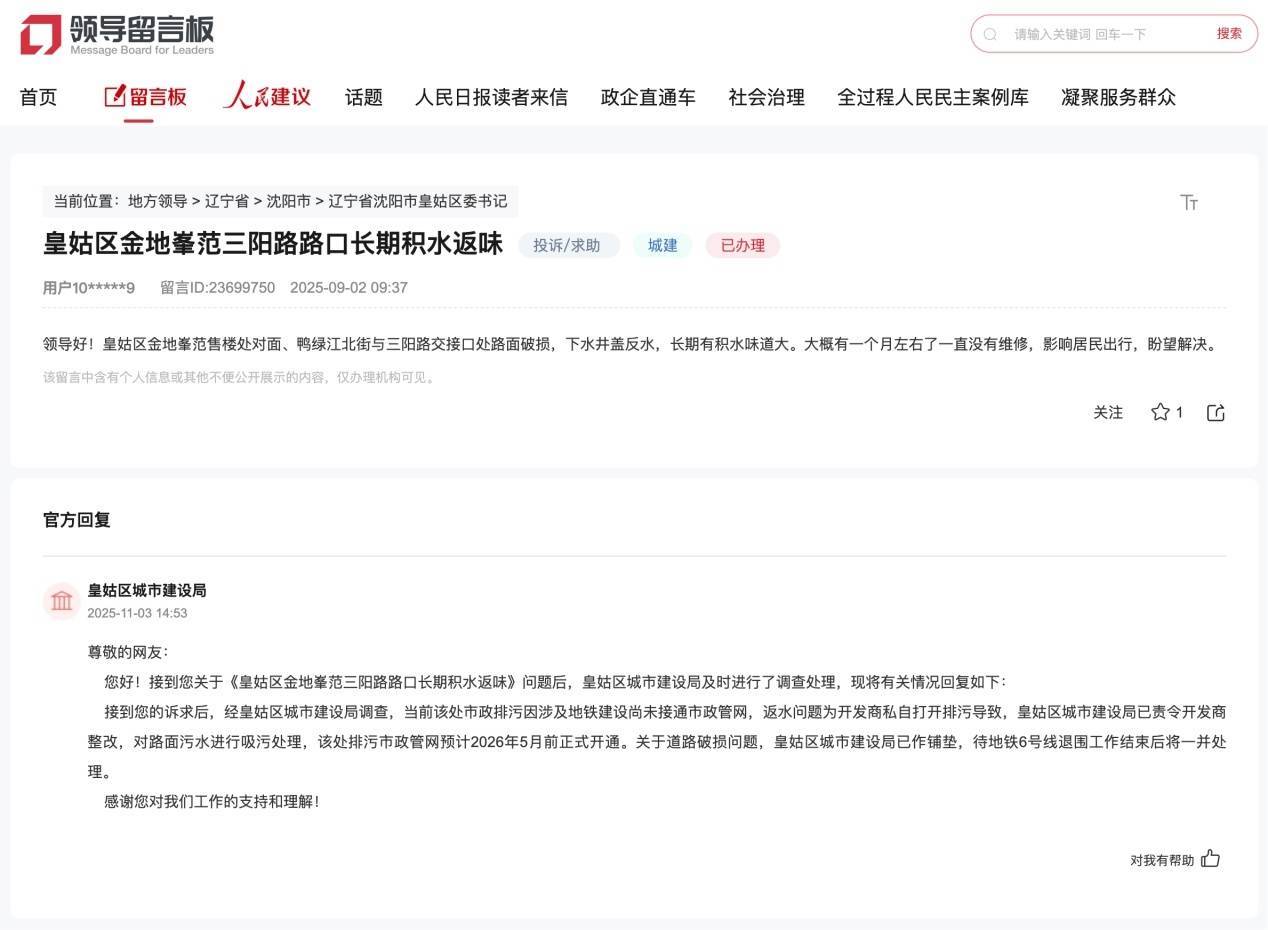Go to the 人民建议 section
Image resolution: width=1268 pixels, height=930 pixels.
pos(267,97)
